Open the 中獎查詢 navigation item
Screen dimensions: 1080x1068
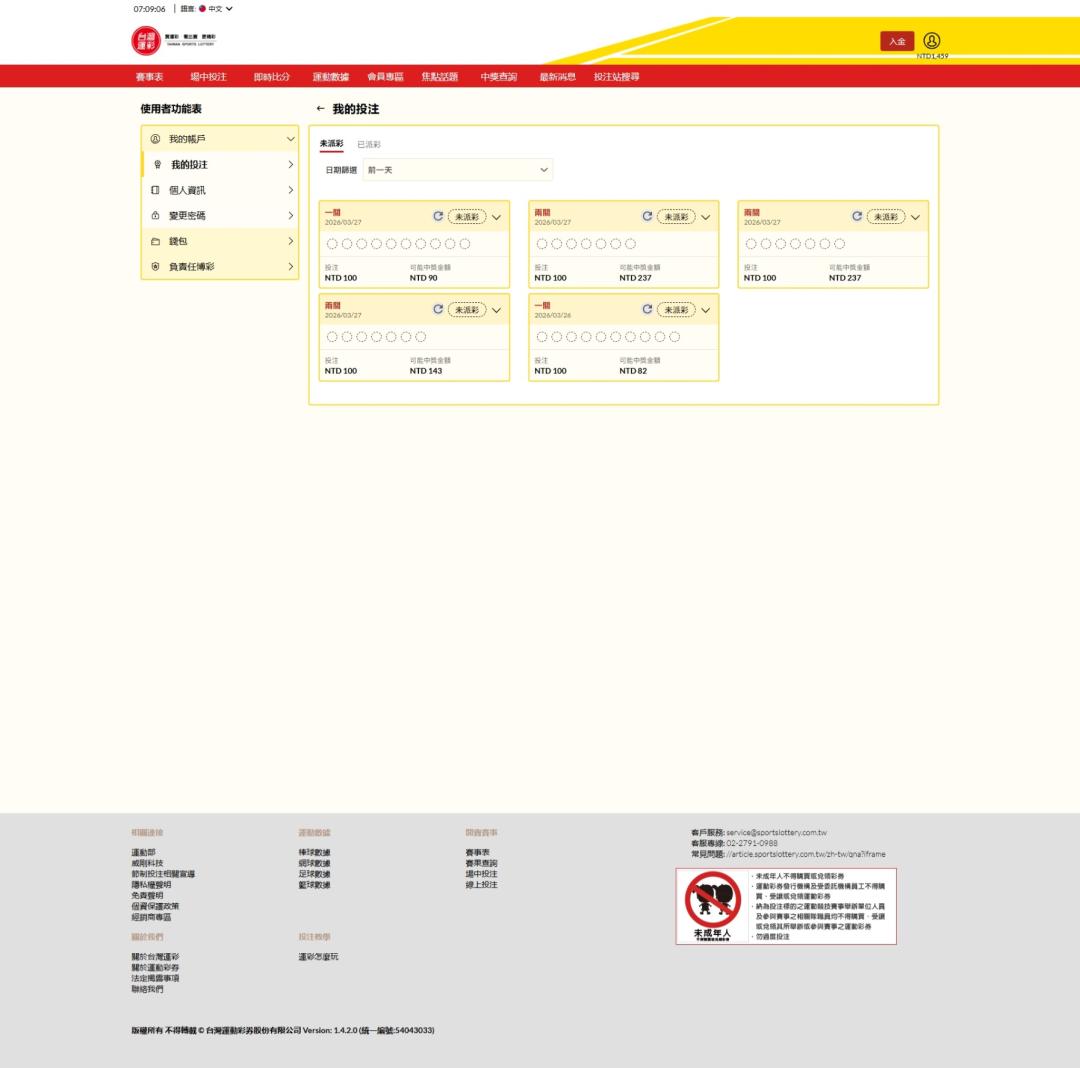[499, 76]
